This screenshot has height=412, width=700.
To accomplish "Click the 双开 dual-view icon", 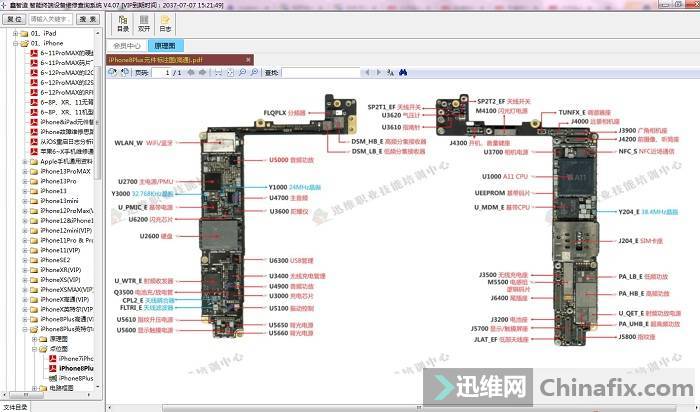I will [x=144, y=25].
